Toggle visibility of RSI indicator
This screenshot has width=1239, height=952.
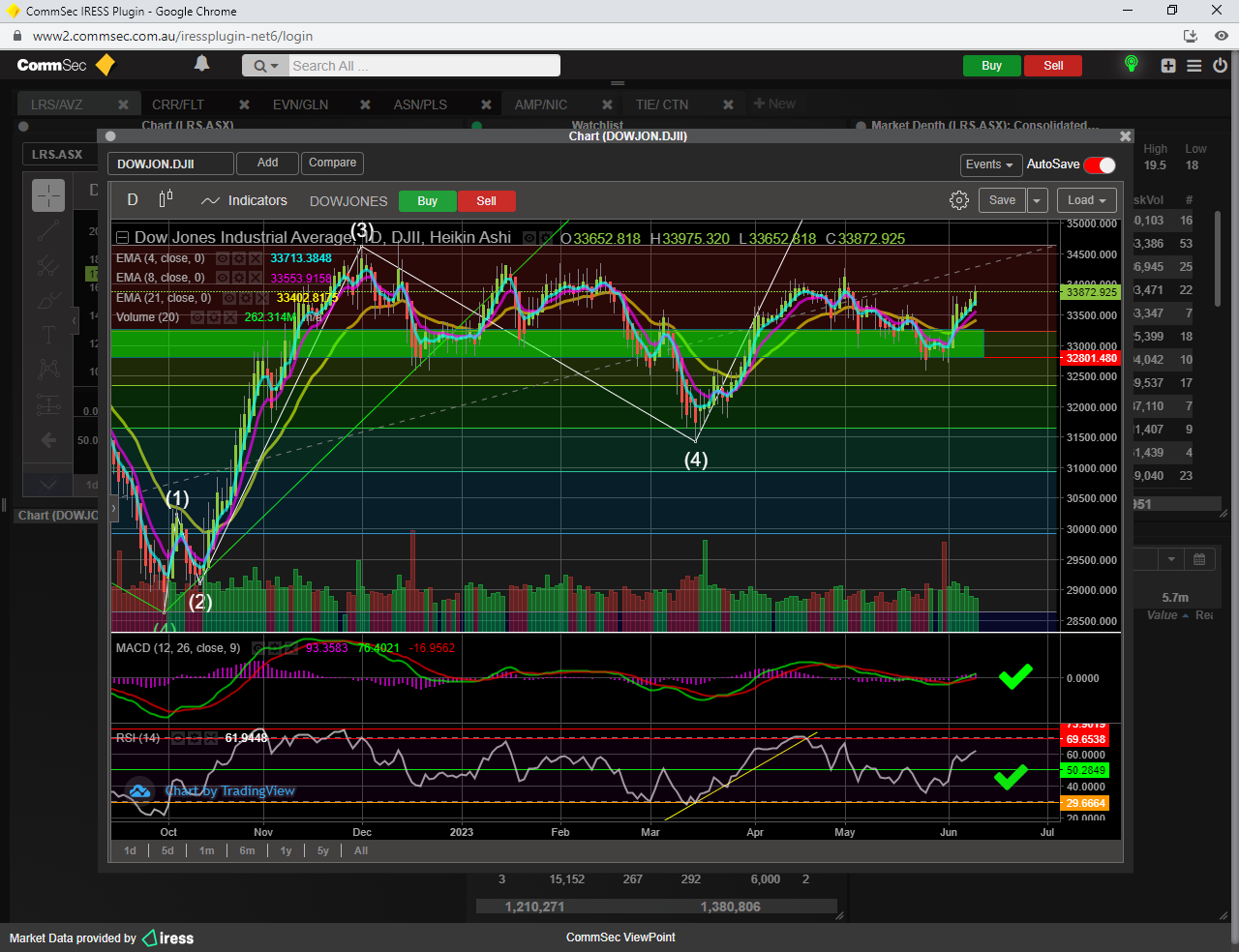(178, 738)
